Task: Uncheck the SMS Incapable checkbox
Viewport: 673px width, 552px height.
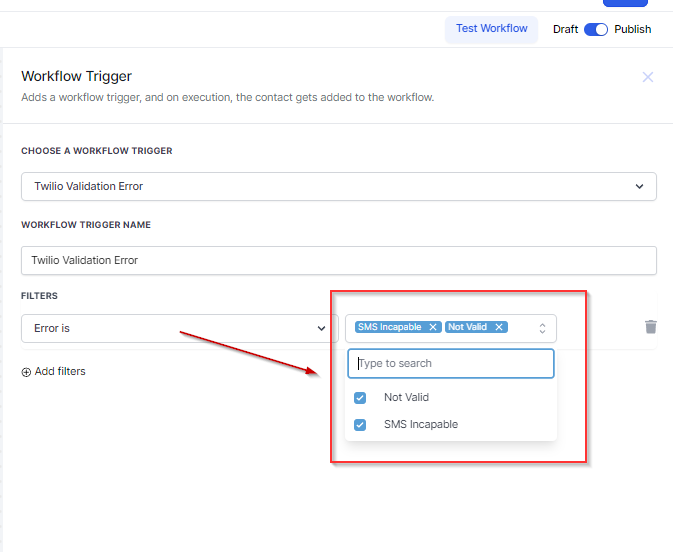Action: pyautogui.click(x=361, y=424)
